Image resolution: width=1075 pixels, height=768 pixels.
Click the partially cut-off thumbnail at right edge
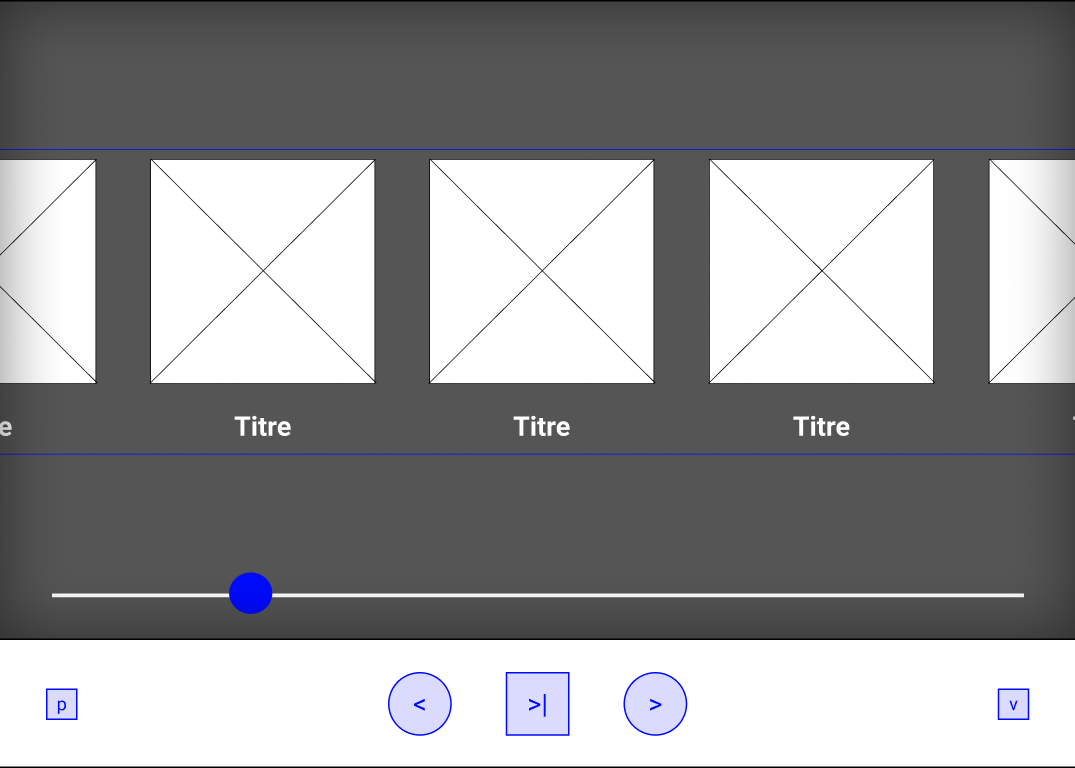click(x=1032, y=271)
